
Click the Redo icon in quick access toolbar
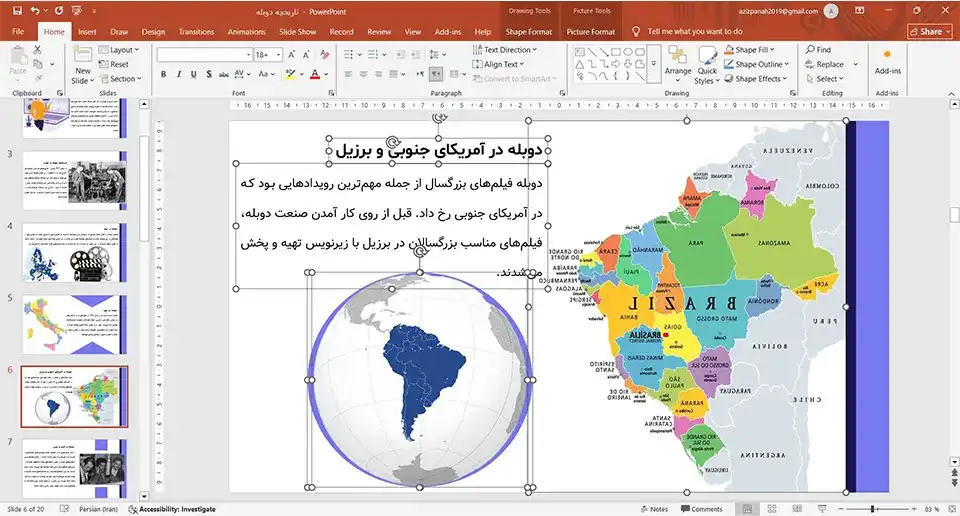59,11
